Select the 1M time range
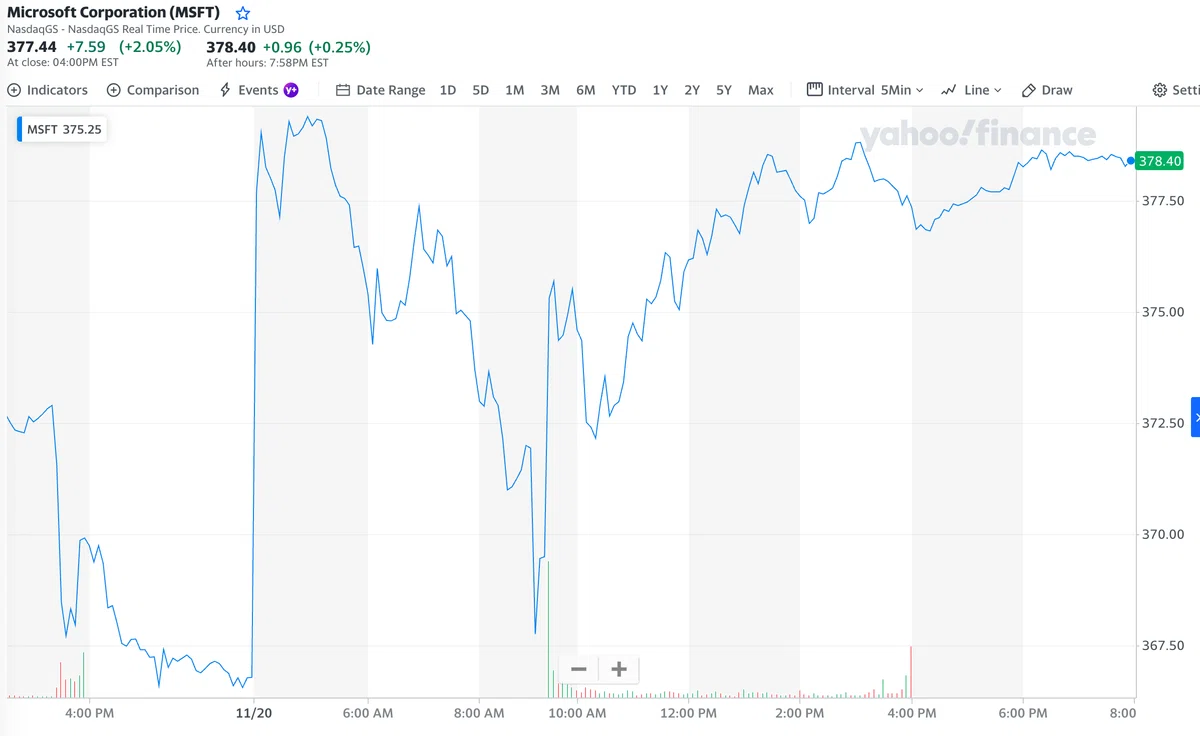 click(x=515, y=90)
